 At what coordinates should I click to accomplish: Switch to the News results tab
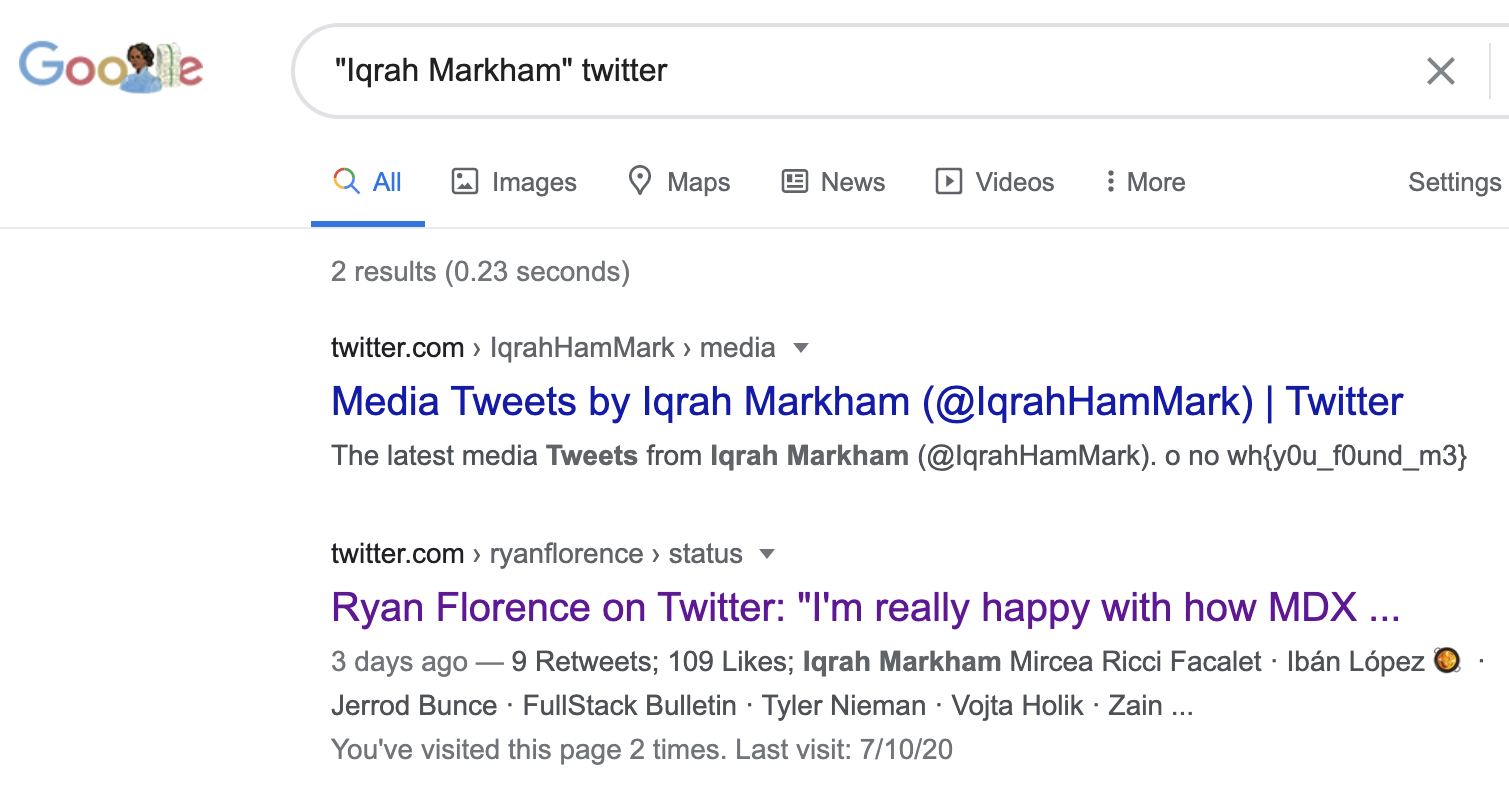(x=833, y=182)
